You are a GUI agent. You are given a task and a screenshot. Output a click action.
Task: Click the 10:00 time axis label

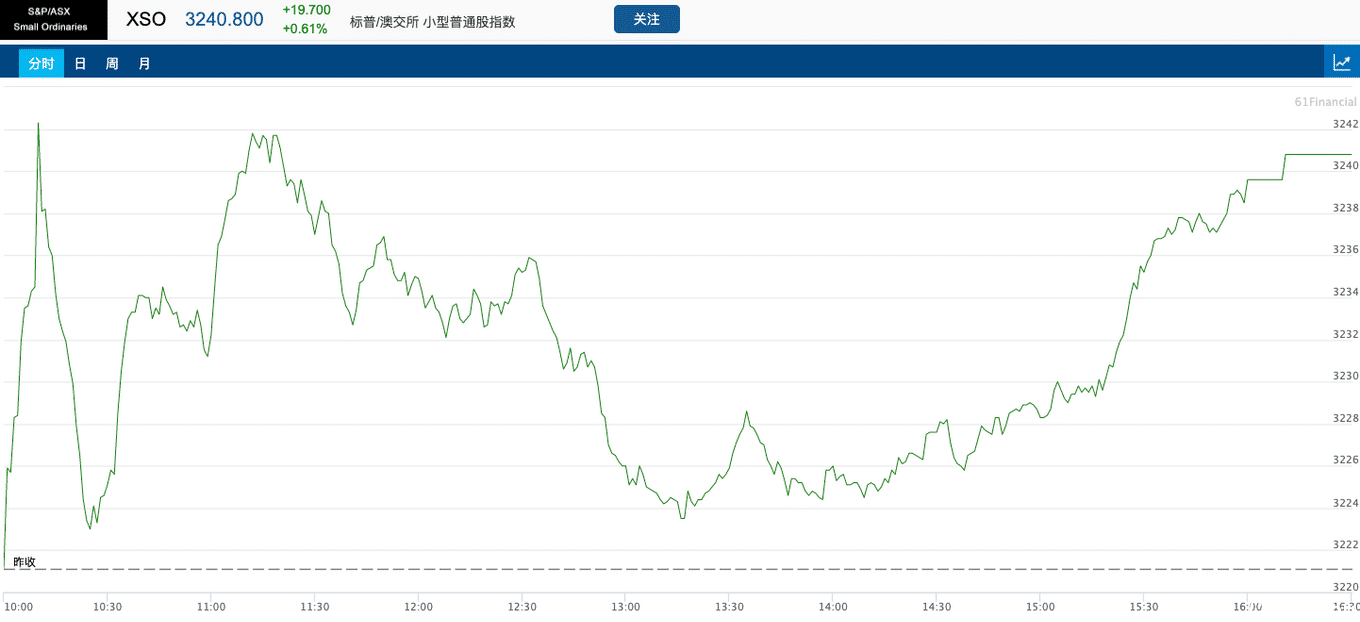pos(19,606)
